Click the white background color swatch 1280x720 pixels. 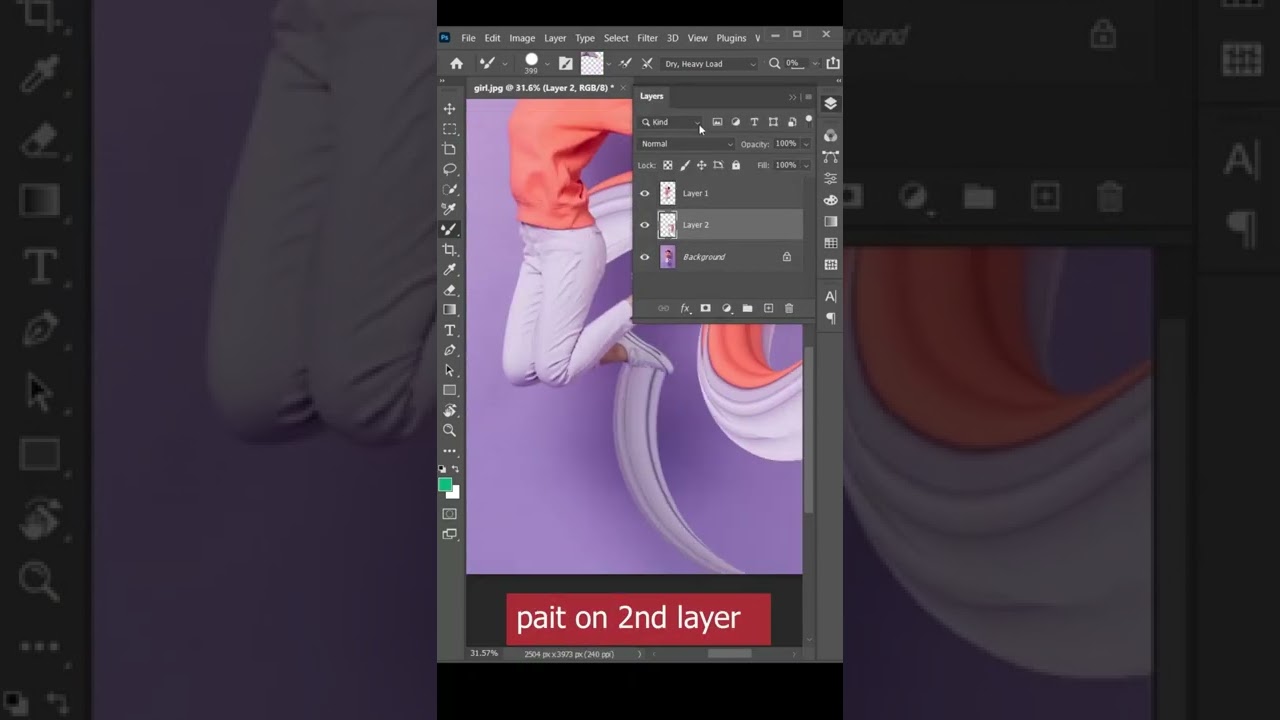(x=456, y=494)
